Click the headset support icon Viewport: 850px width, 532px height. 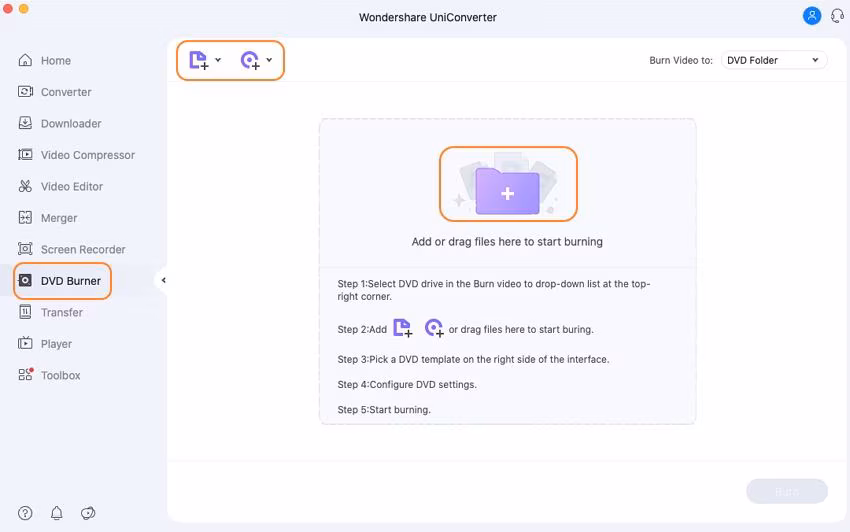click(838, 16)
